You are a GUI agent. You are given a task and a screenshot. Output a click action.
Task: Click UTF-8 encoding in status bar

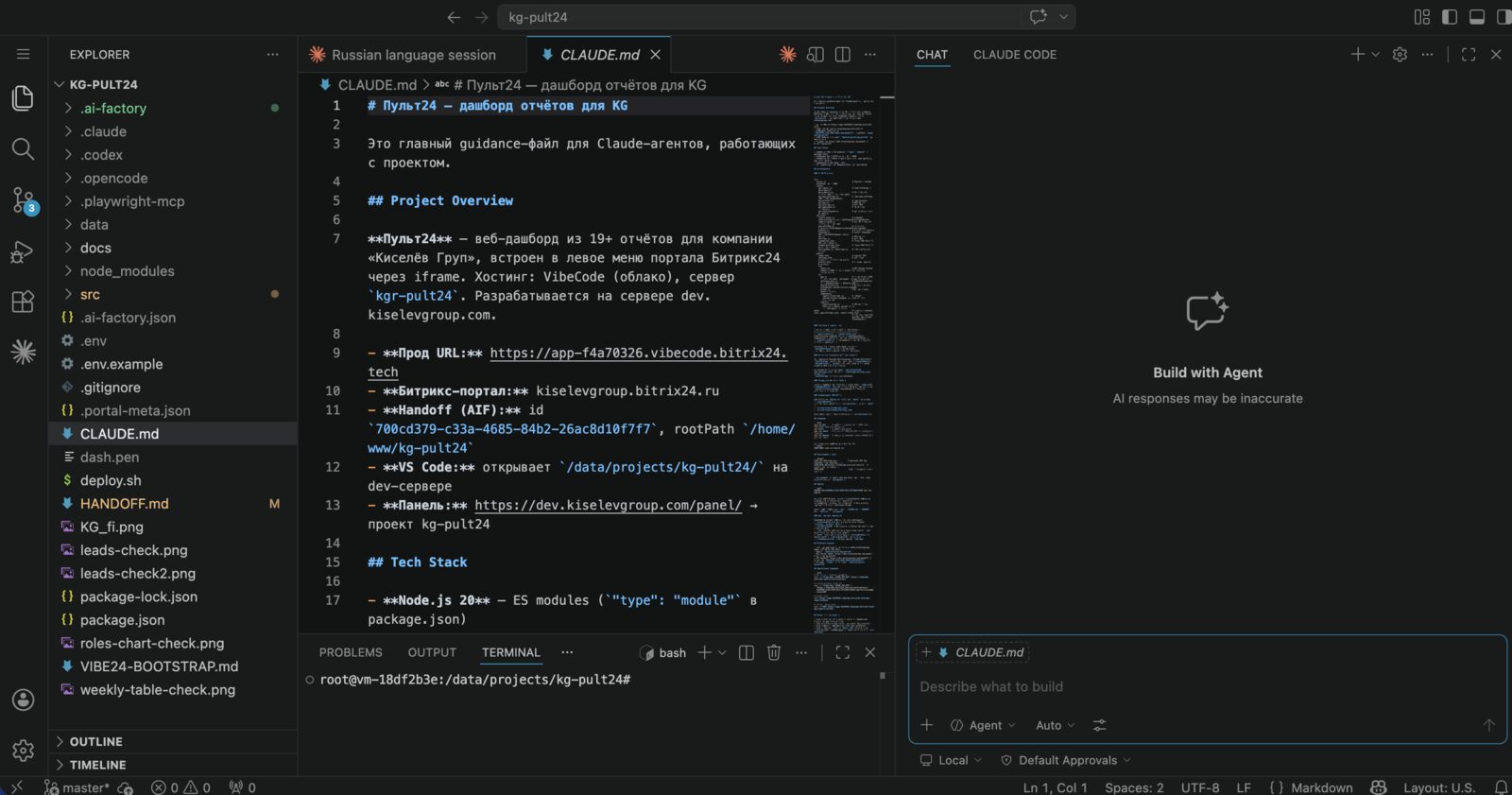point(1200,787)
